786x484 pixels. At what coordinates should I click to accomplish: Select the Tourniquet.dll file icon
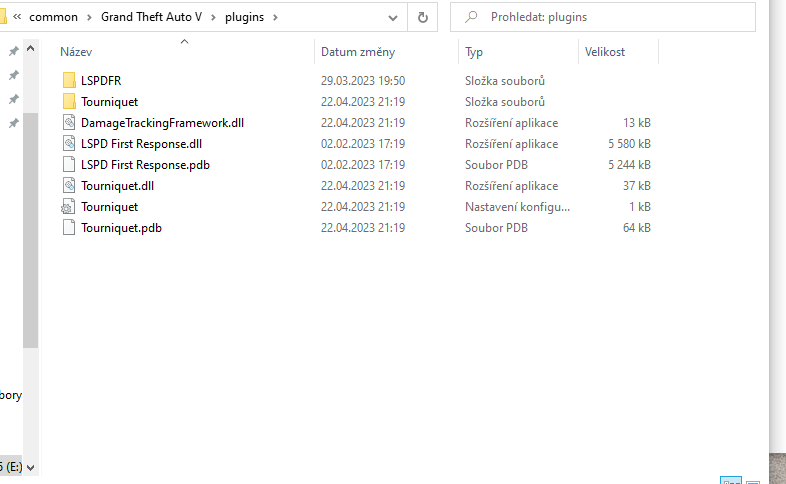(69, 185)
